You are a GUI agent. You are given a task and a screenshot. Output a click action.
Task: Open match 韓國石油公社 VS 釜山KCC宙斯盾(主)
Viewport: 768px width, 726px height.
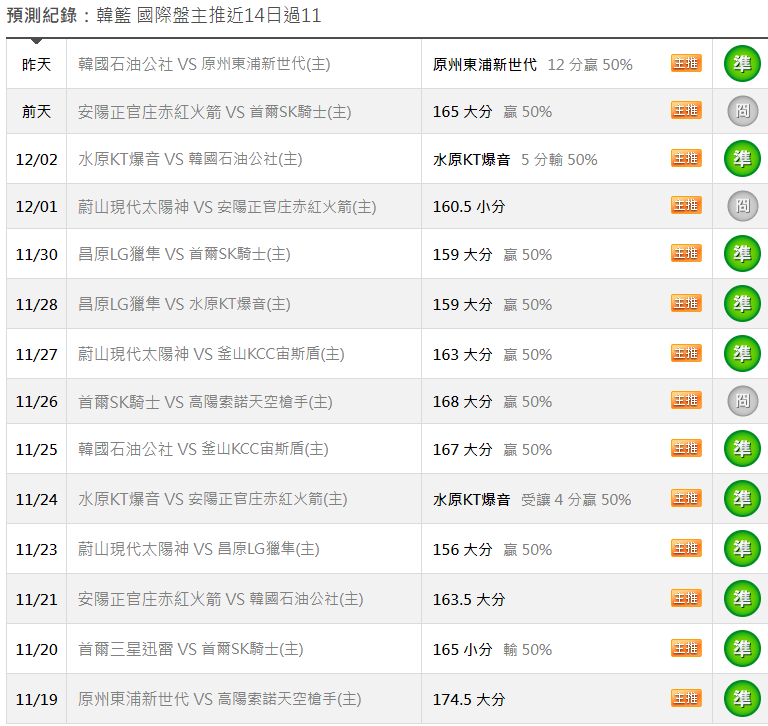(203, 449)
